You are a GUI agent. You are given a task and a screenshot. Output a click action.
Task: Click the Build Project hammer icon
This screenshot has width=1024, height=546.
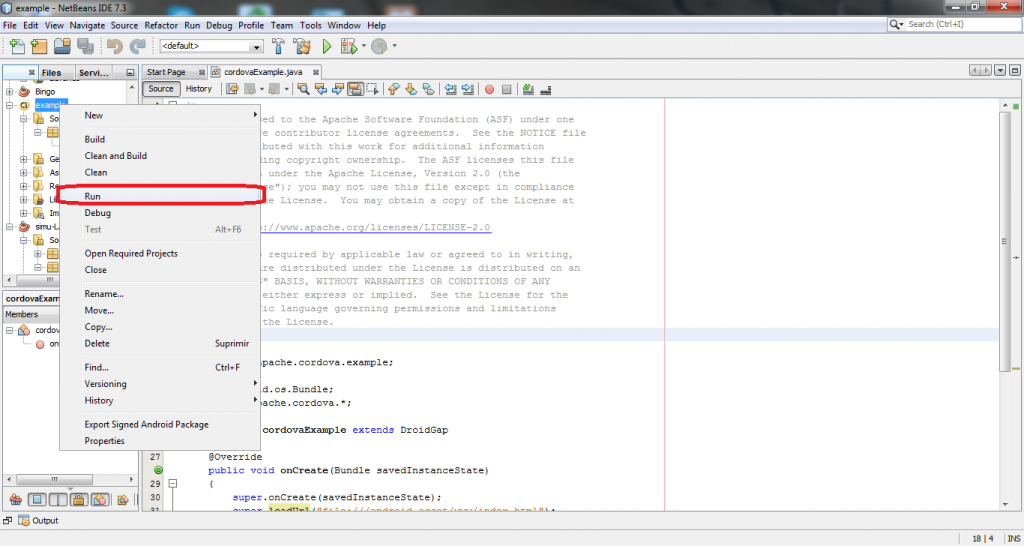(279, 46)
